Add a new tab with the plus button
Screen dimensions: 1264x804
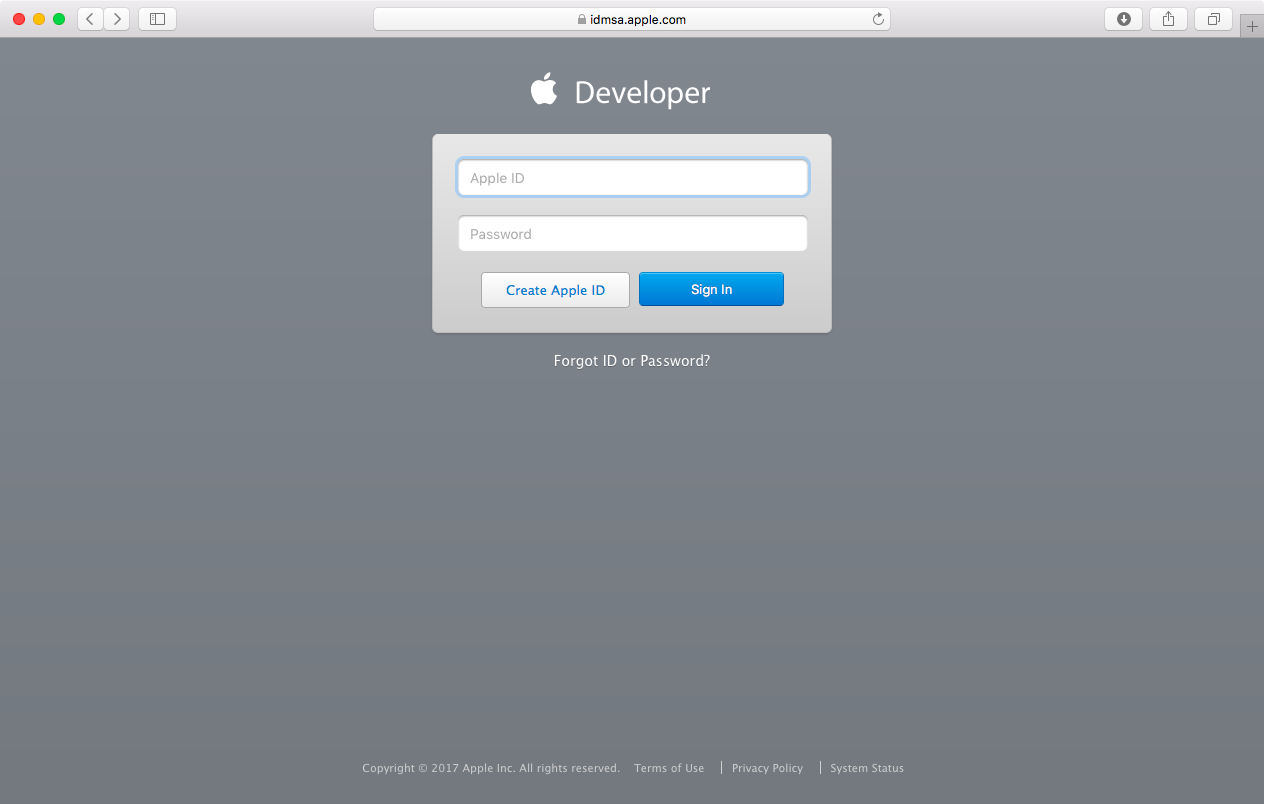tap(1252, 27)
